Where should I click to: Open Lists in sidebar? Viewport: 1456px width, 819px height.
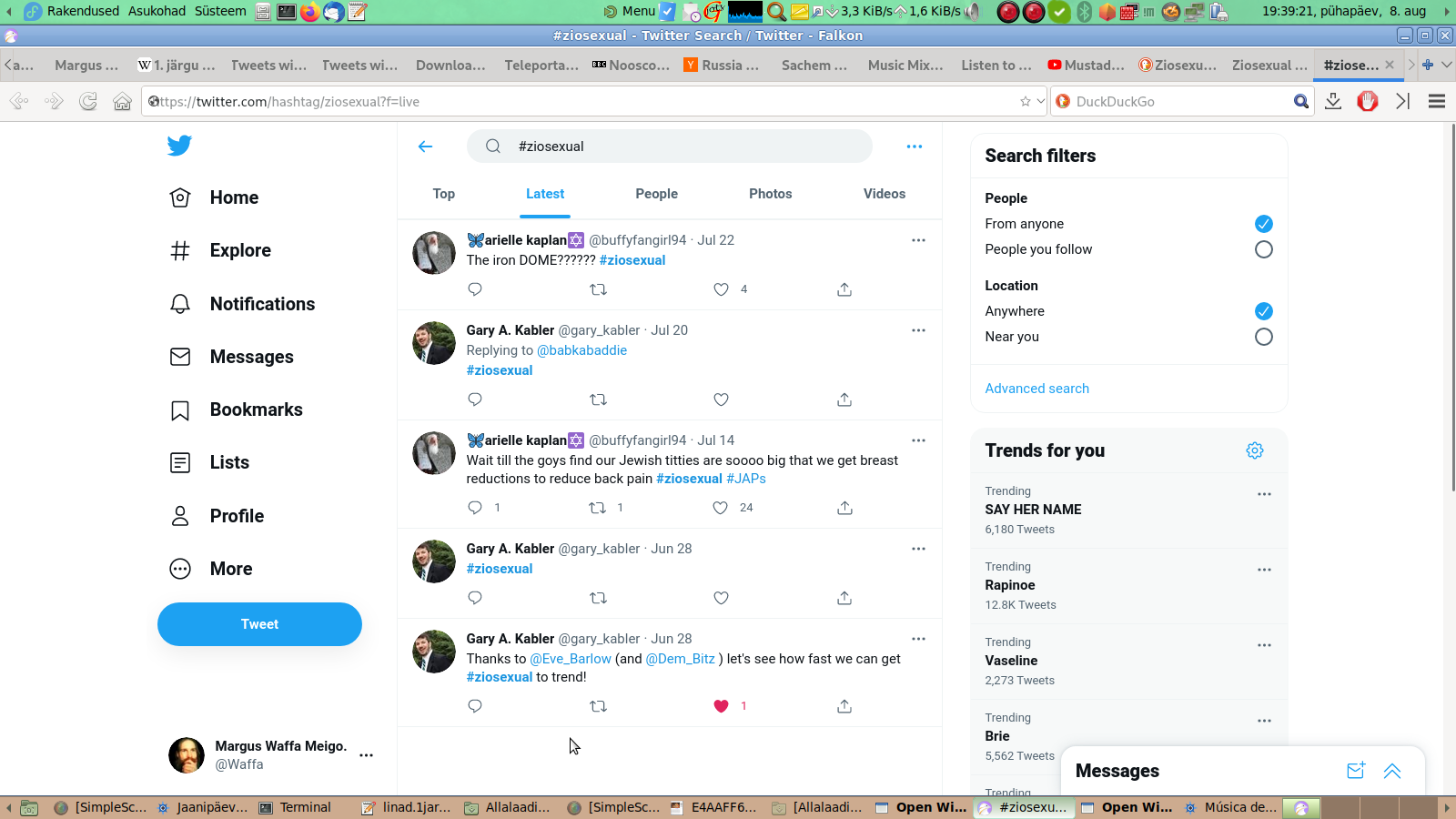[210, 462]
